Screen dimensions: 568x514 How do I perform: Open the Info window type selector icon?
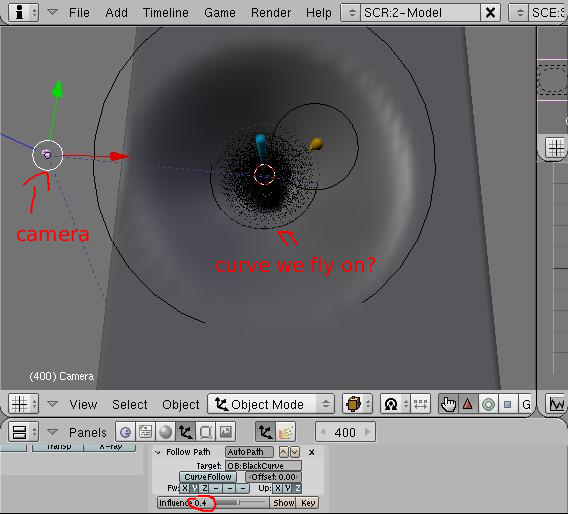tap(23, 13)
